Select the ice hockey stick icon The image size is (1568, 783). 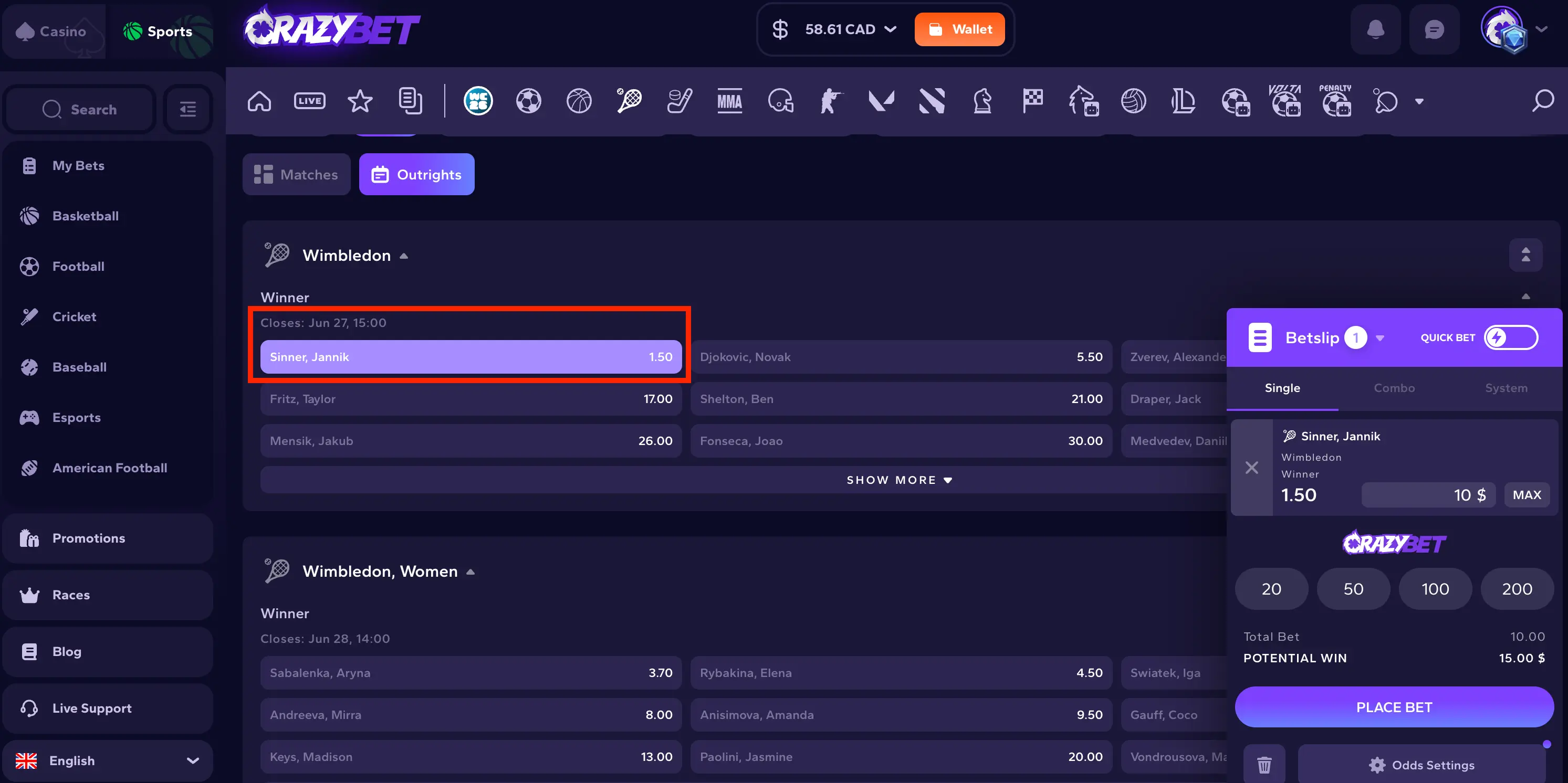pos(680,101)
